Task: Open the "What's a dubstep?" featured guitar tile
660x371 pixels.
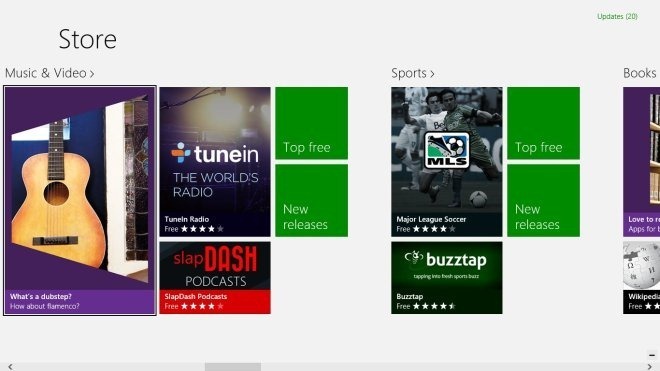Action: (x=80, y=200)
